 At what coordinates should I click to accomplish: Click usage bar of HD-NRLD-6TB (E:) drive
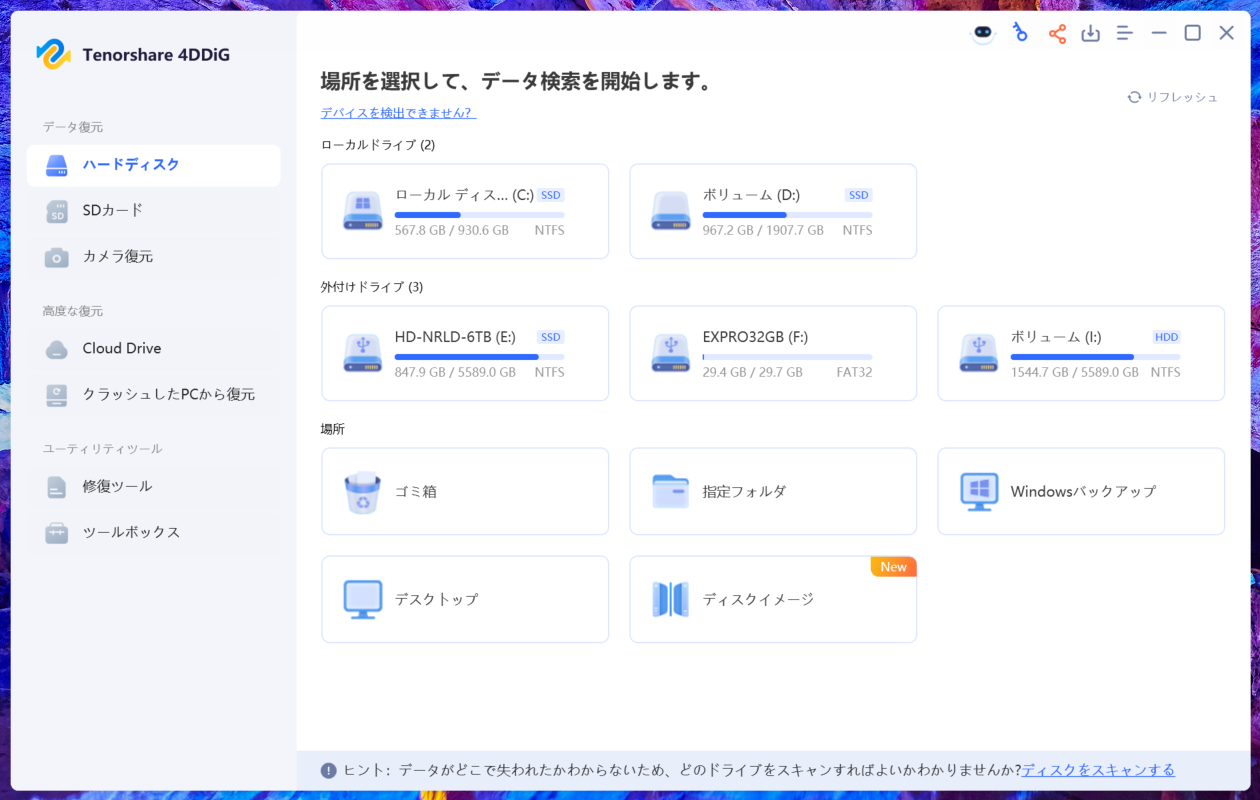click(x=479, y=357)
